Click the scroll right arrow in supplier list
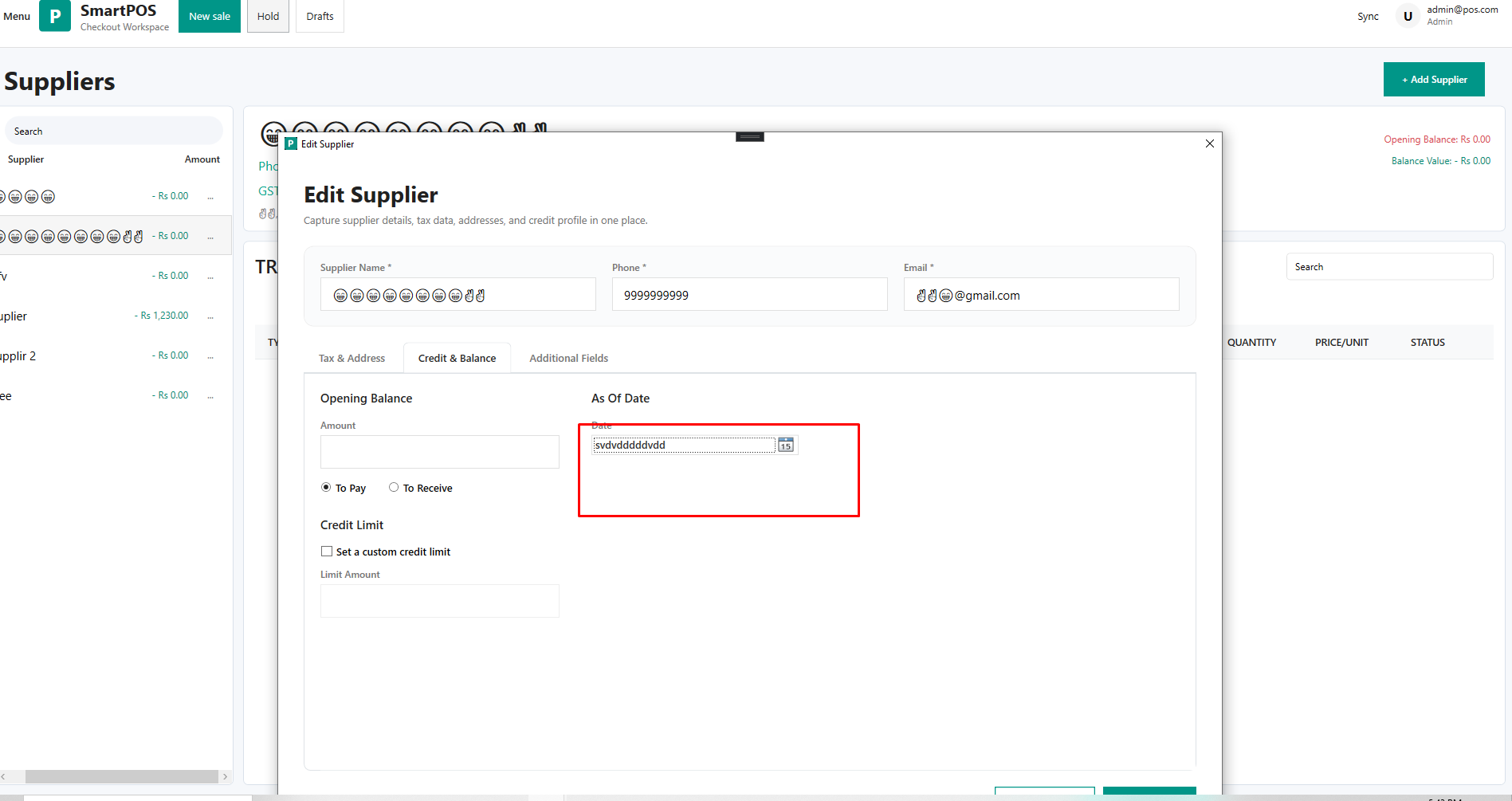This screenshot has height=801, width=1512. (225, 776)
